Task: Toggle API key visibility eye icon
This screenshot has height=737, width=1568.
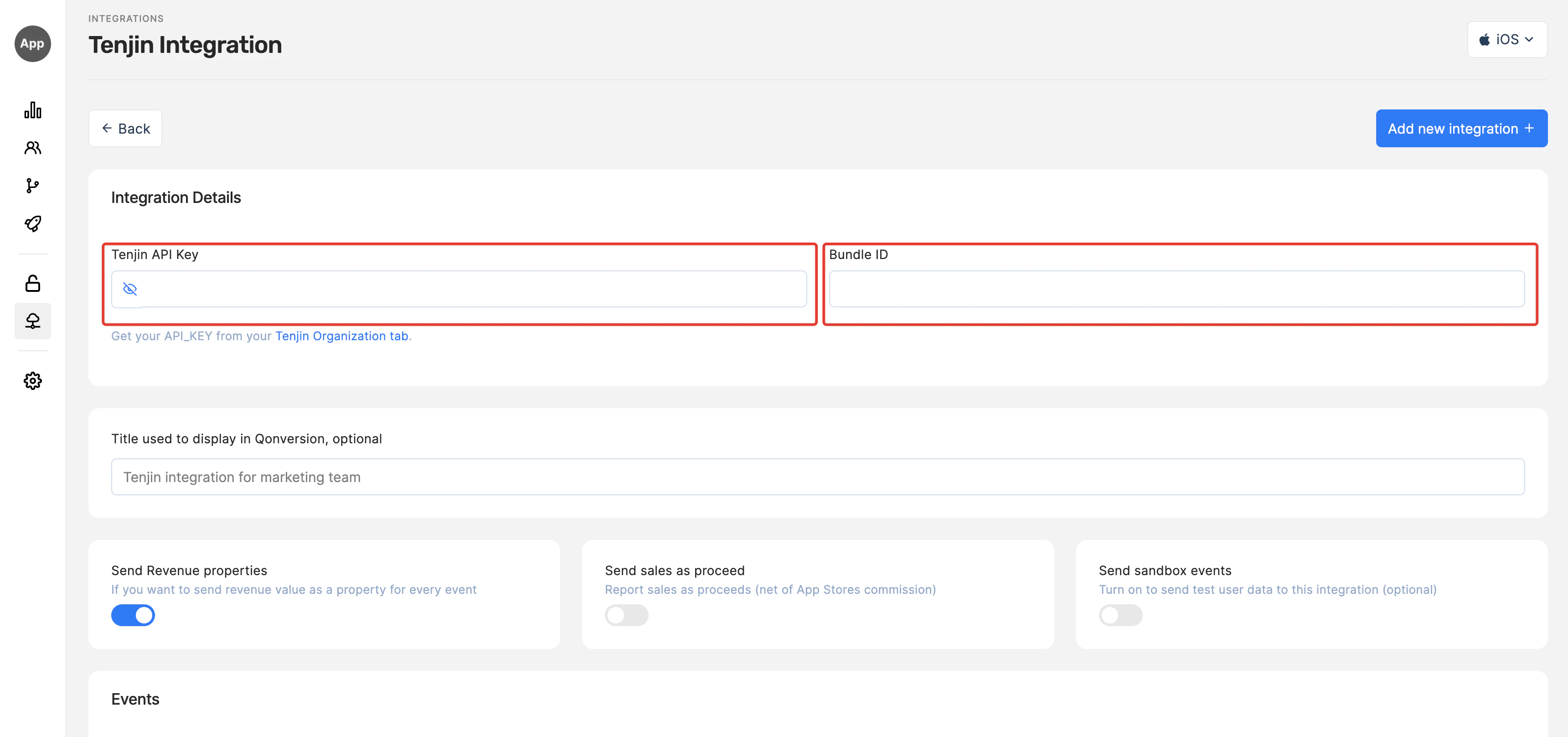Action: point(129,289)
